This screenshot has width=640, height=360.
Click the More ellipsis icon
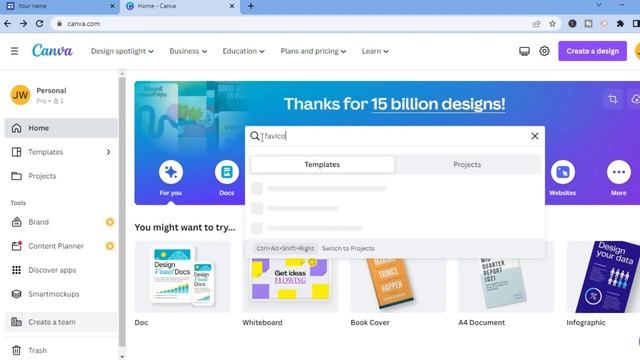click(618, 172)
